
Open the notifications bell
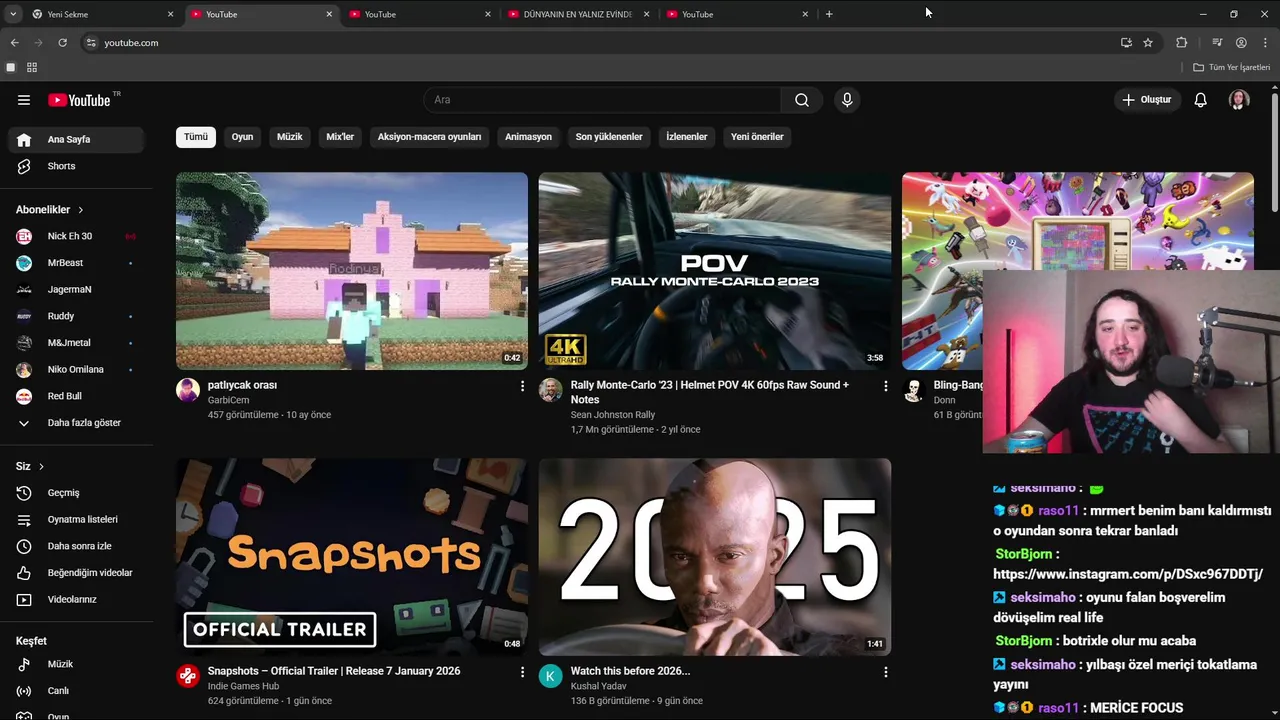coord(1200,100)
